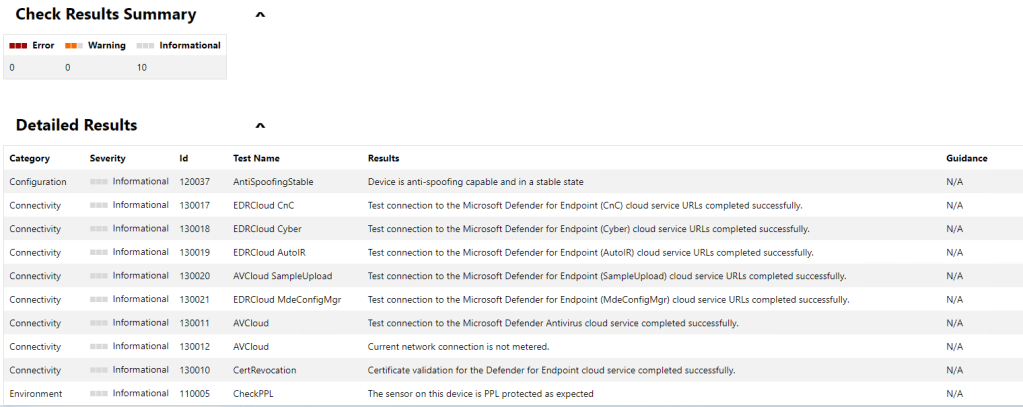Click the Informational count value 10
The width and height of the screenshot is (1023, 407).
[142, 68]
